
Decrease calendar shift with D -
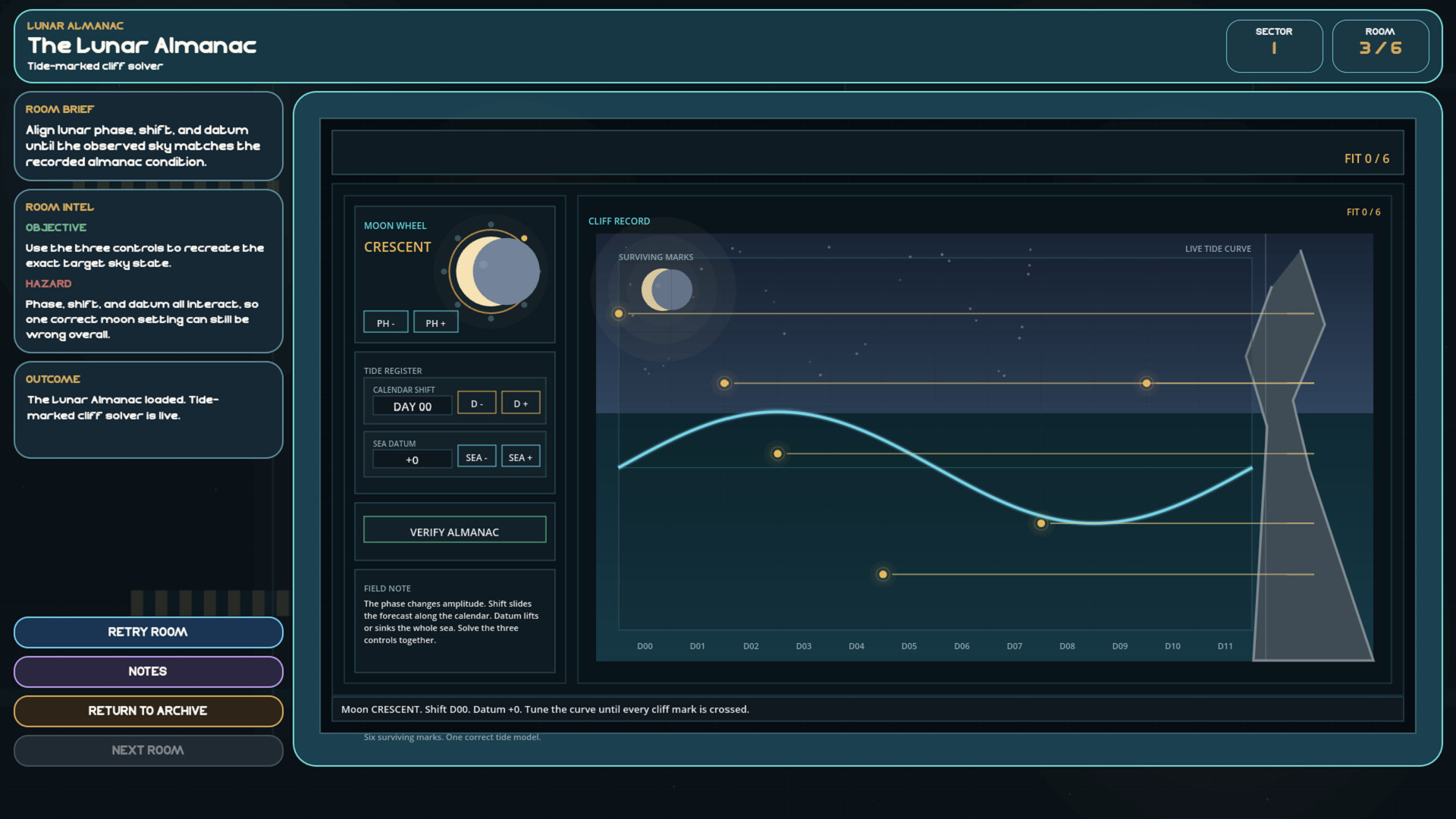(476, 403)
